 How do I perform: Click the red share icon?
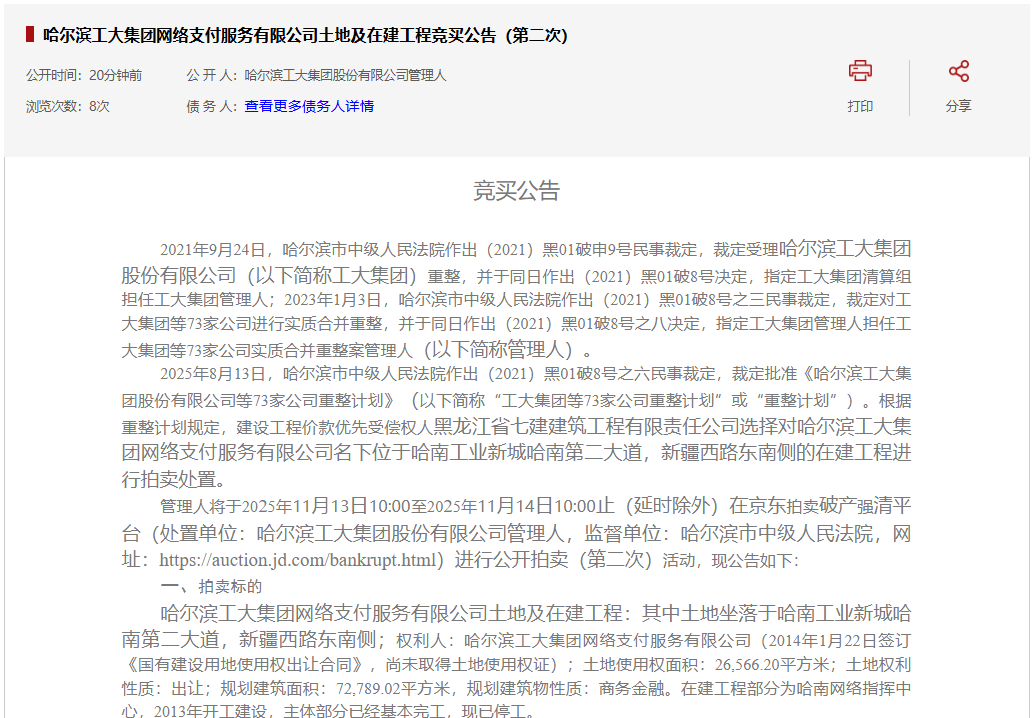(958, 71)
